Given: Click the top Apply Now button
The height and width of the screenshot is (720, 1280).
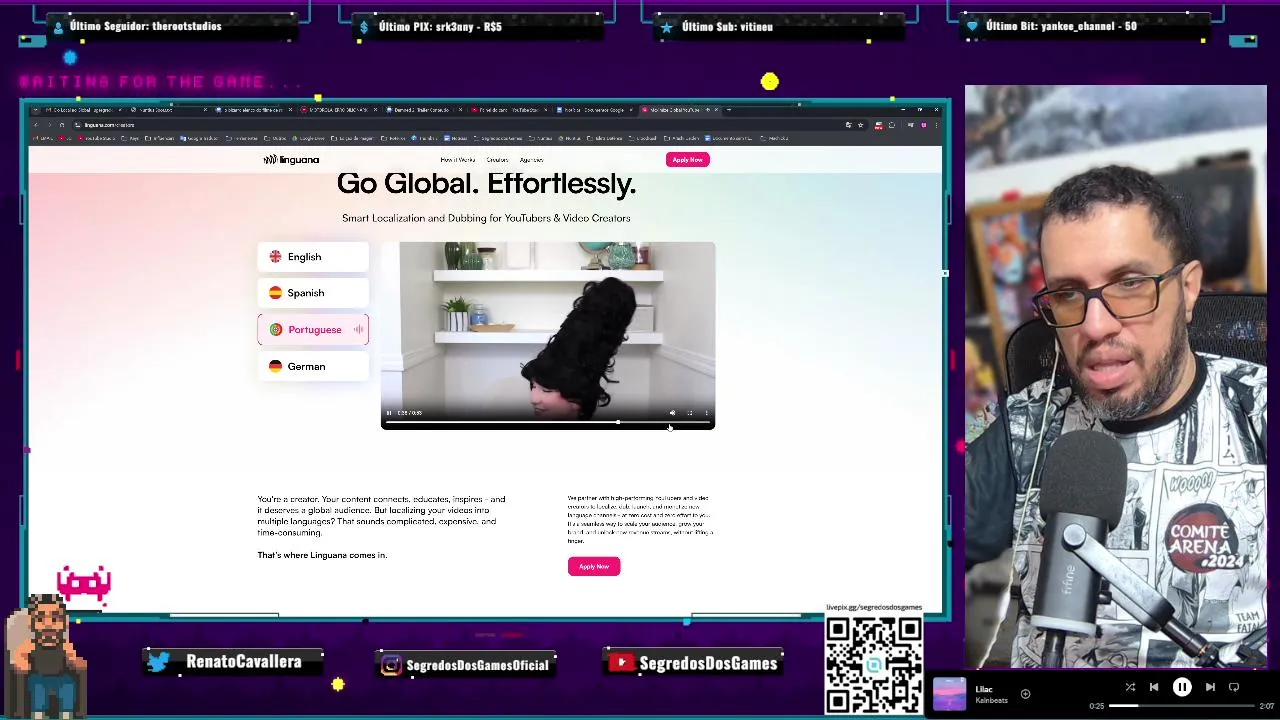Looking at the screenshot, I should (687, 160).
